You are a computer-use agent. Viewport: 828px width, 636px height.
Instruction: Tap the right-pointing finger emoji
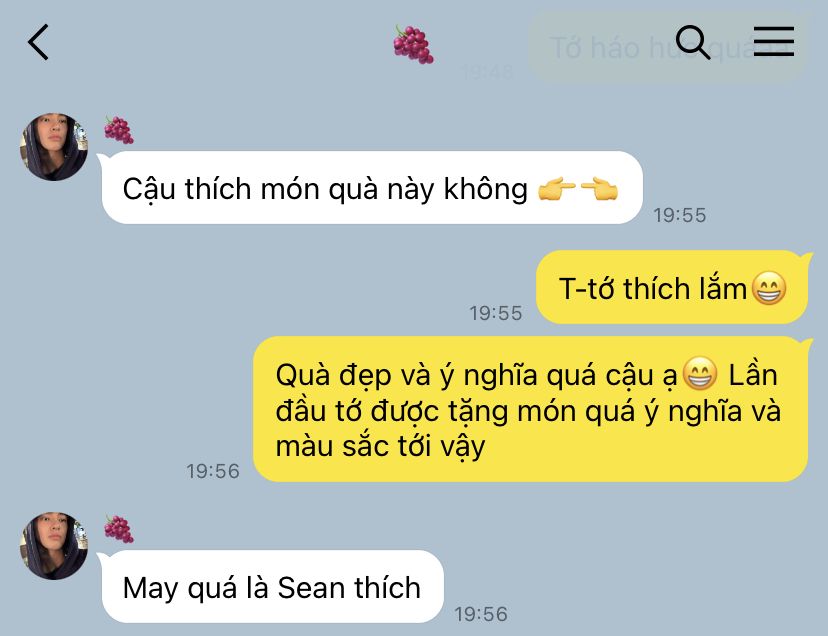click(557, 189)
